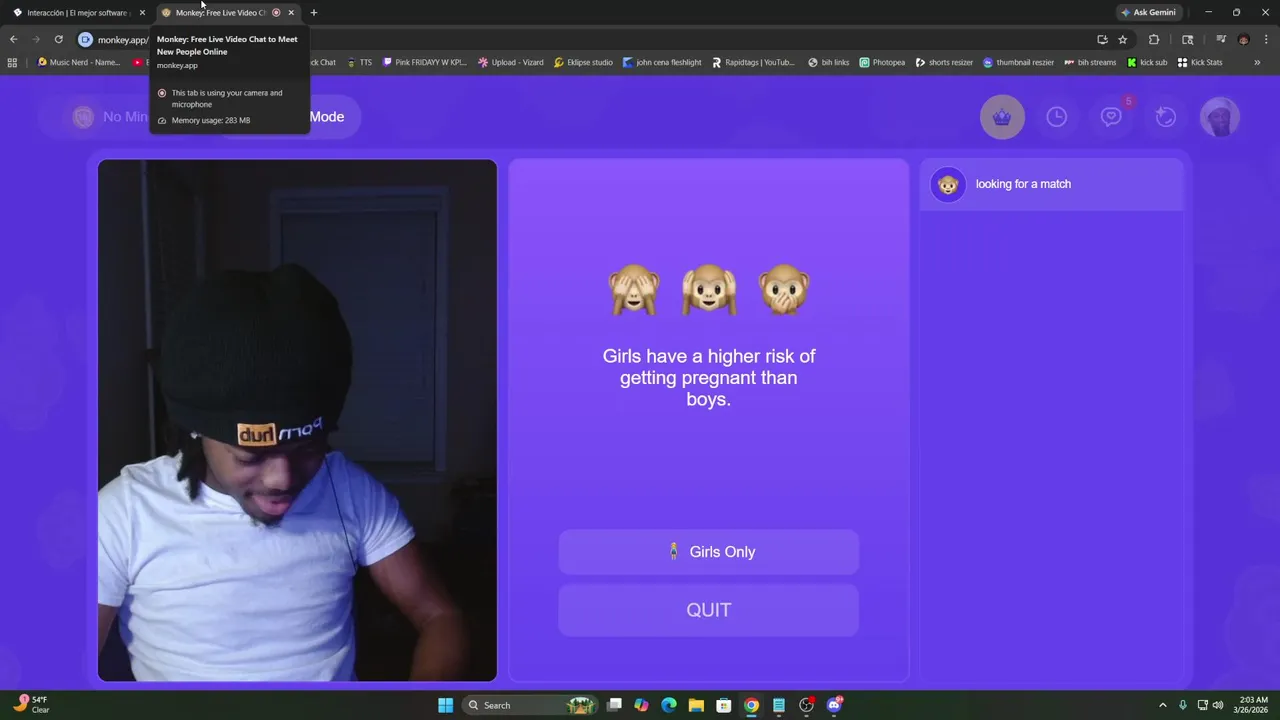Open Kick Stats bookmark

tap(1200, 62)
